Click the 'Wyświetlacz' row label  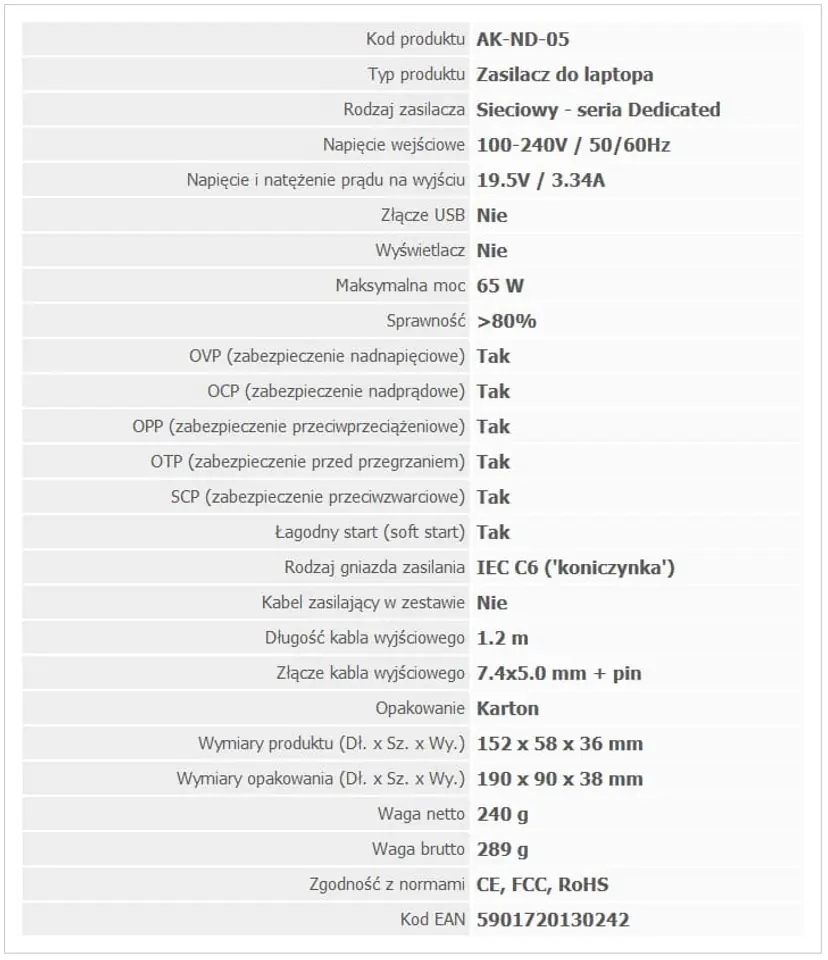point(420,250)
